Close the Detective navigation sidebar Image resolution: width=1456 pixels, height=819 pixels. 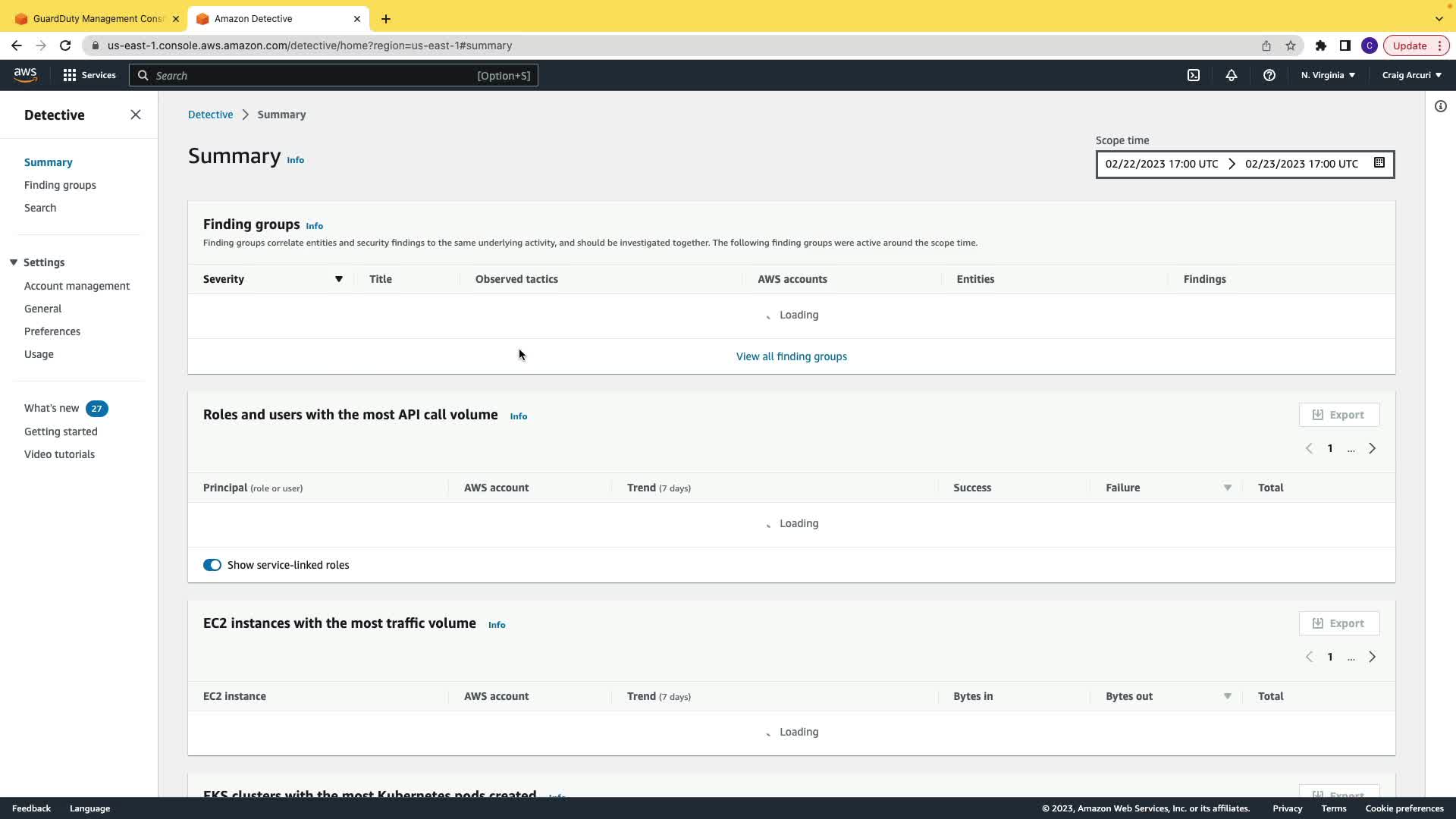[x=136, y=115]
